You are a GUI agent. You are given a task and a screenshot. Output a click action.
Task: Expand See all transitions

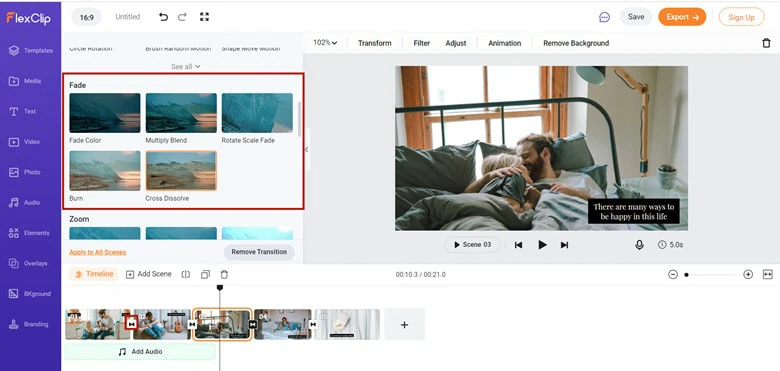186,66
